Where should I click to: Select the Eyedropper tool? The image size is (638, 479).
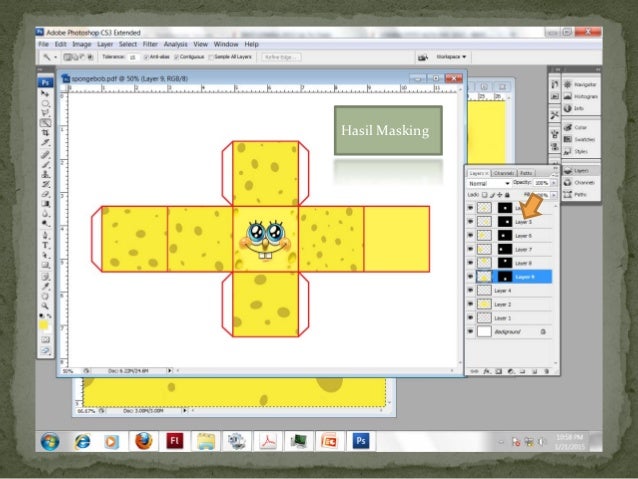coord(45,287)
